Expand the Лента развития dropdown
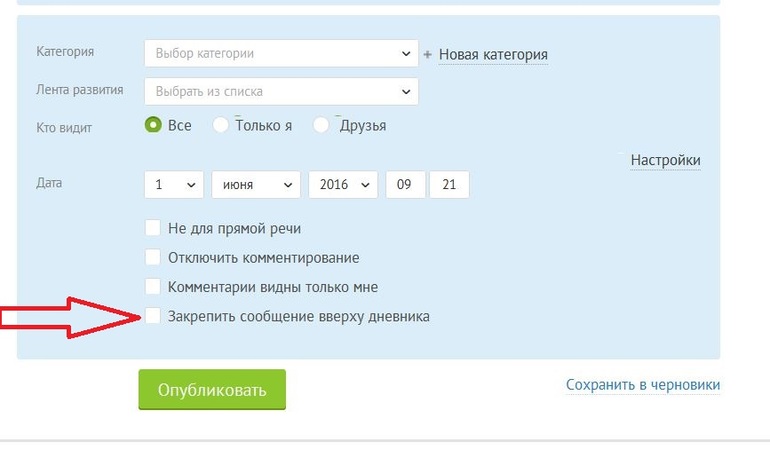Screen dimensions: 770x450 [280, 91]
